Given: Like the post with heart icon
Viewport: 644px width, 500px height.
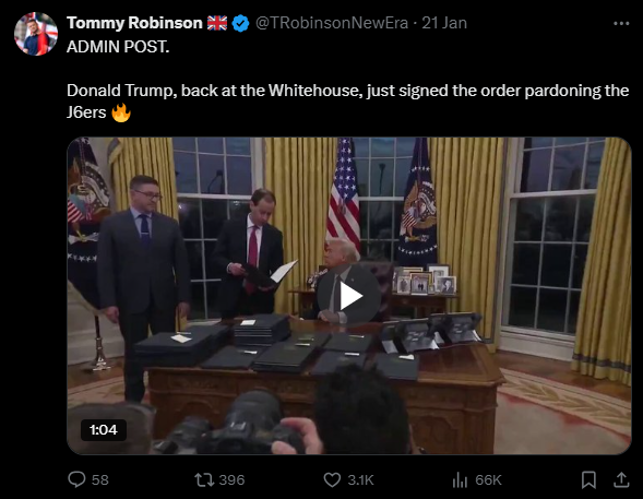Looking at the screenshot, I should (x=332, y=479).
